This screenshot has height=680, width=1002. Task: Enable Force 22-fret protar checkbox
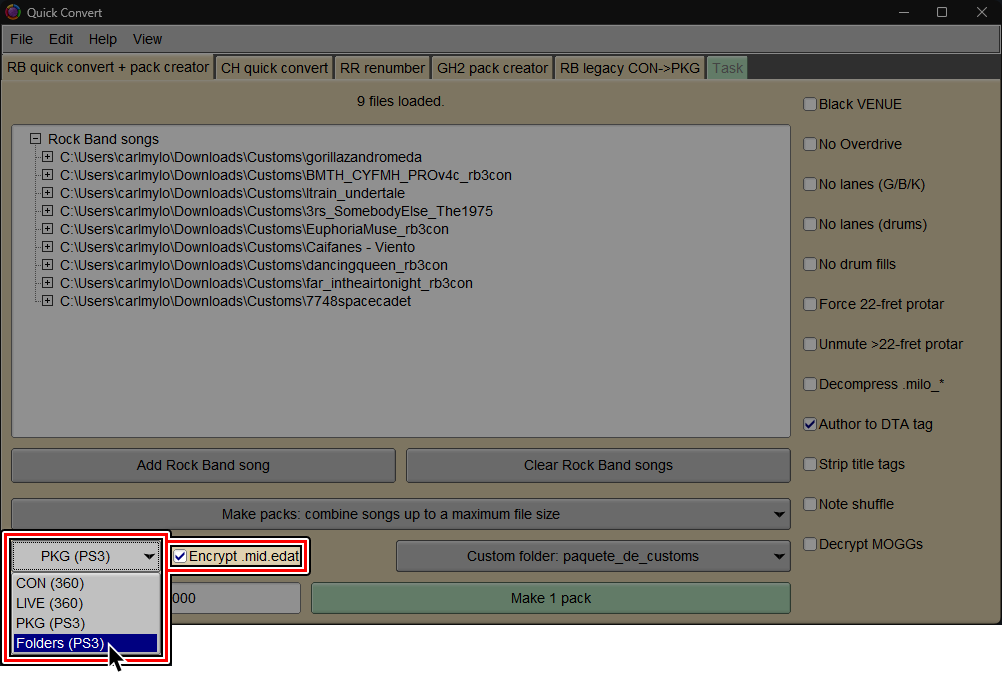pyautogui.click(x=810, y=304)
